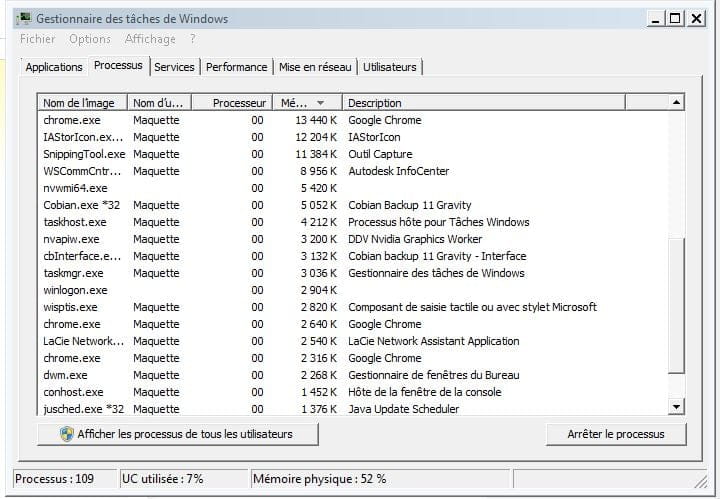Select the winlogon.exe process

click(x=353, y=290)
